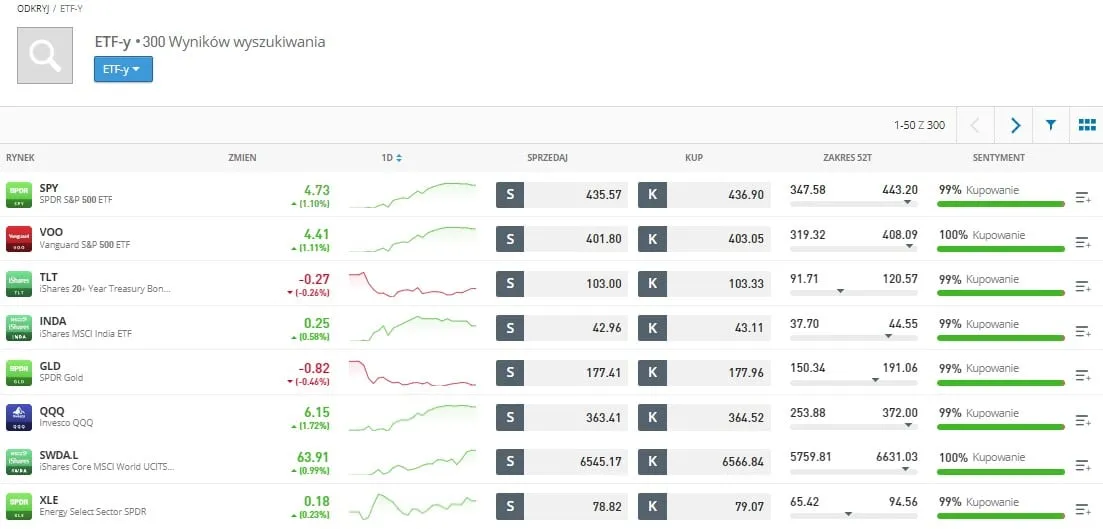Open the filter funnel icon
The width and height of the screenshot is (1103, 529).
1051,125
